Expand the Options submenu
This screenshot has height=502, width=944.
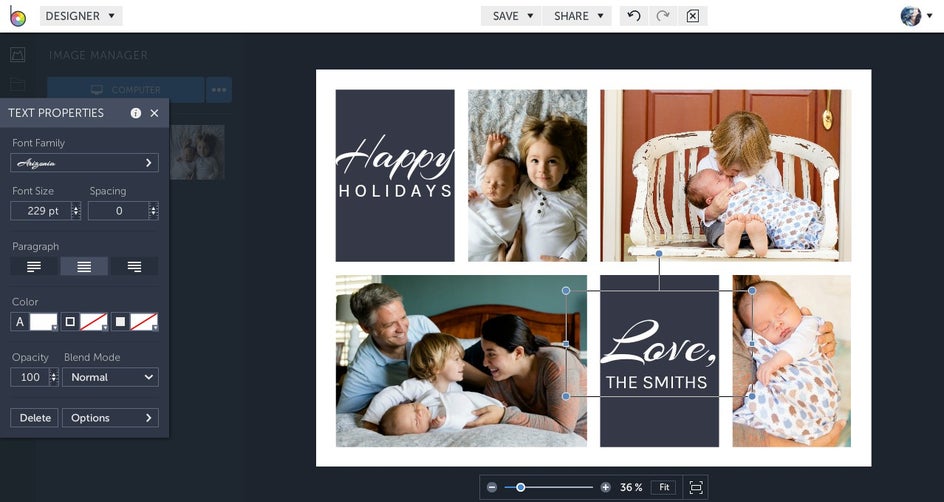click(110, 418)
